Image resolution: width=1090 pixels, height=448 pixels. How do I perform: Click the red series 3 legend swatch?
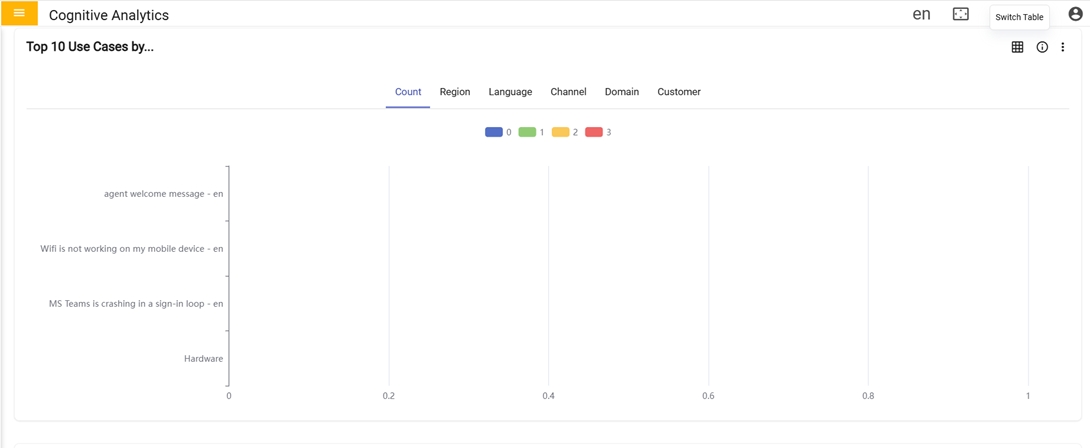[594, 132]
